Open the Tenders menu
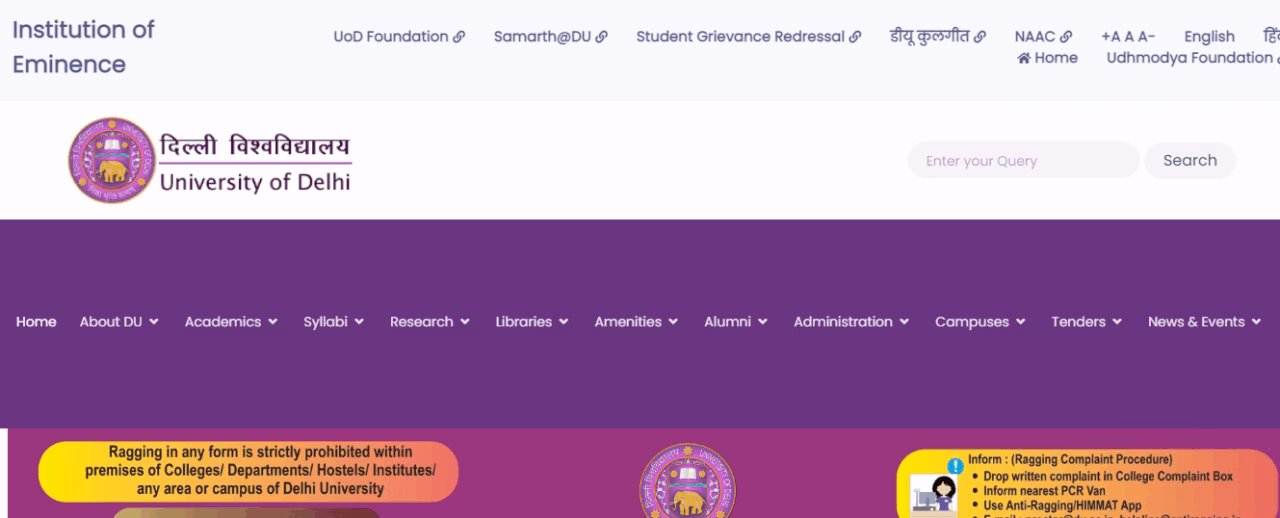Screen dimensions: 1280x518 pos(1086,322)
